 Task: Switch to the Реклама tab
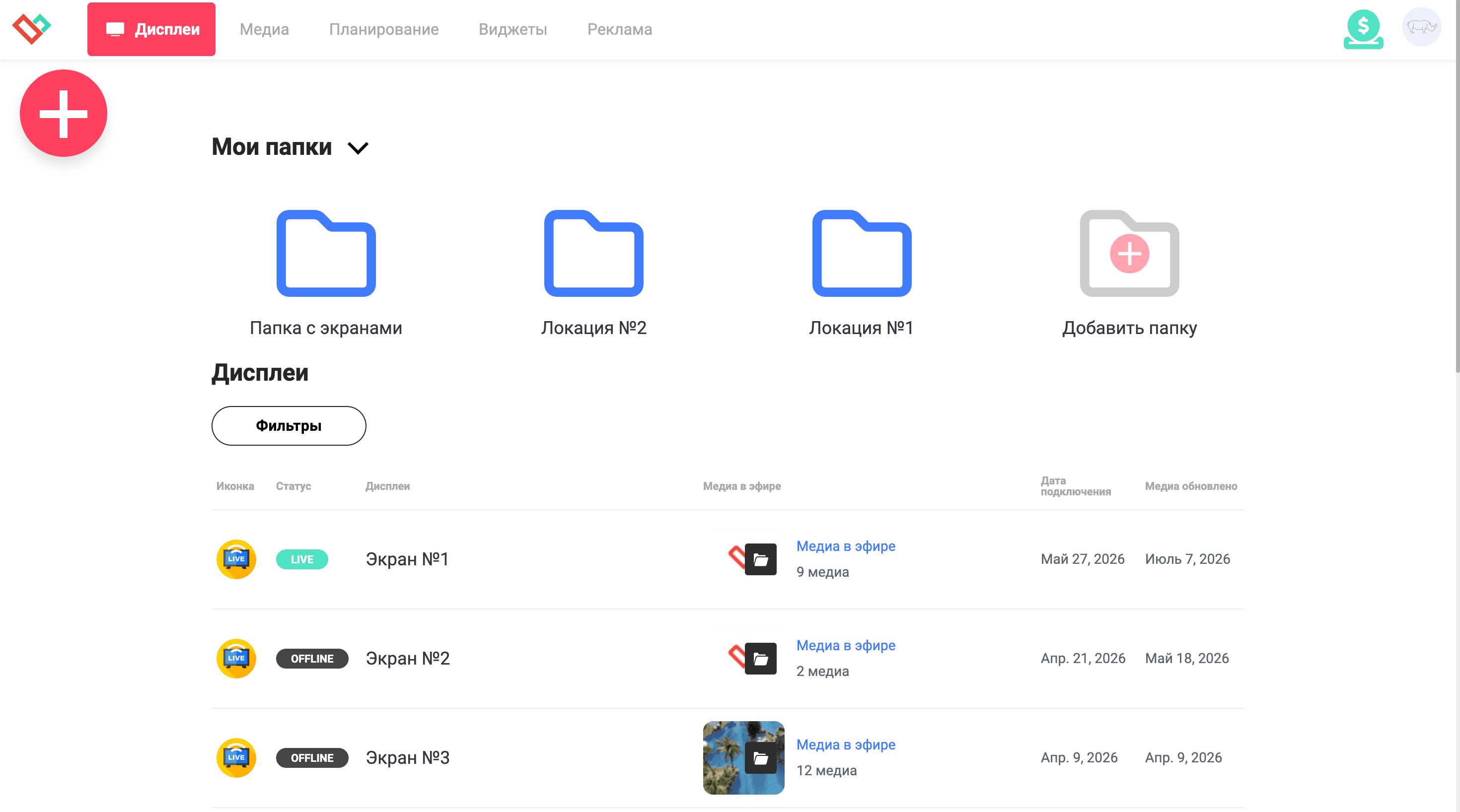[x=619, y=29]
